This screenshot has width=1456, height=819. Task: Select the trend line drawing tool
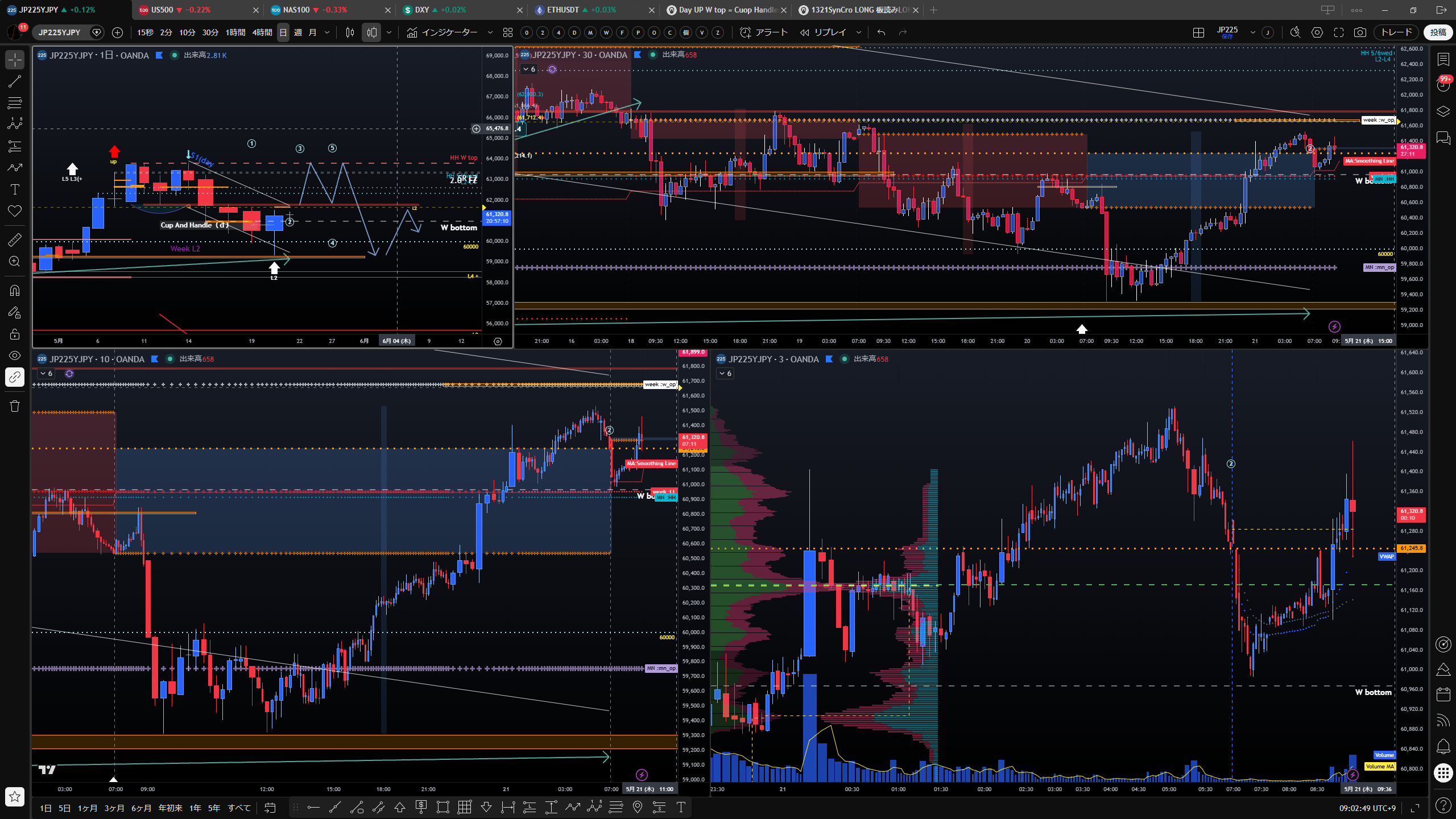coord(15,81)
